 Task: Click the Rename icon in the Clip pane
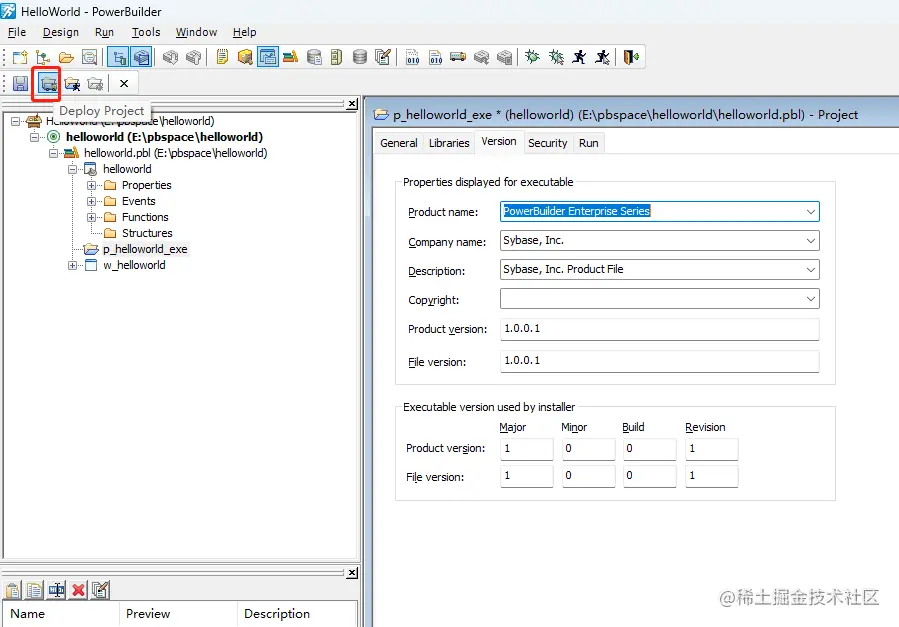click(56, 590)
